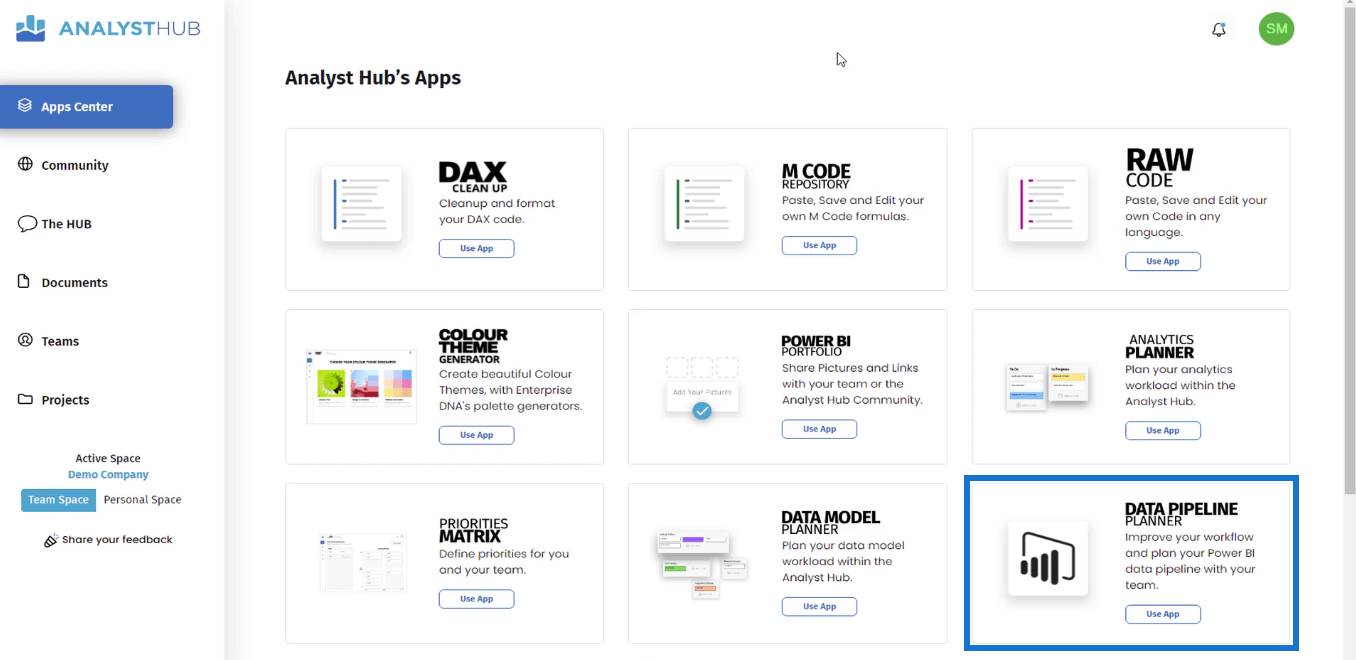Click the Community globe icon
The width and height of the screenshot is (1356, 660).
tap(25, 165)
